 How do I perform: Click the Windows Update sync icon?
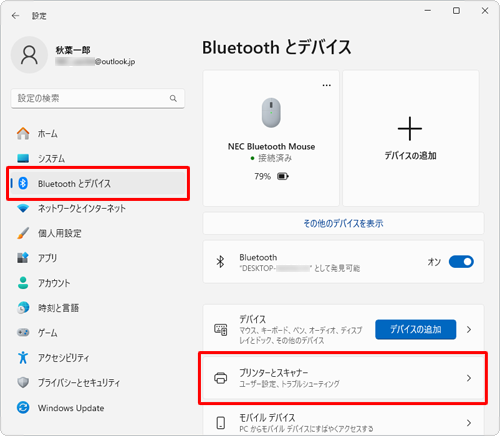(x=23, y=407)
